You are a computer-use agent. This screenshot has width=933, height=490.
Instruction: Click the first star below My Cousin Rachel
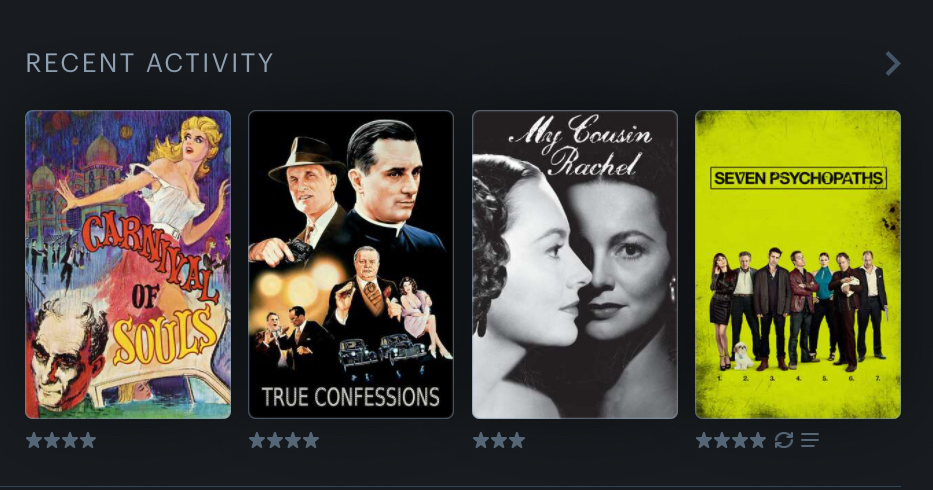[481, 441]
